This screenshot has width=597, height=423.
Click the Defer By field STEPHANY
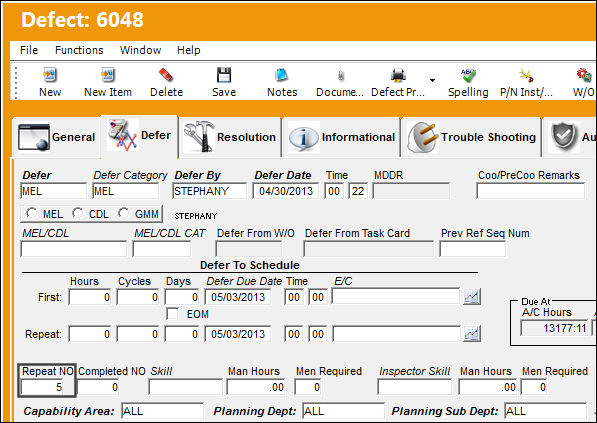click(209, 191)
